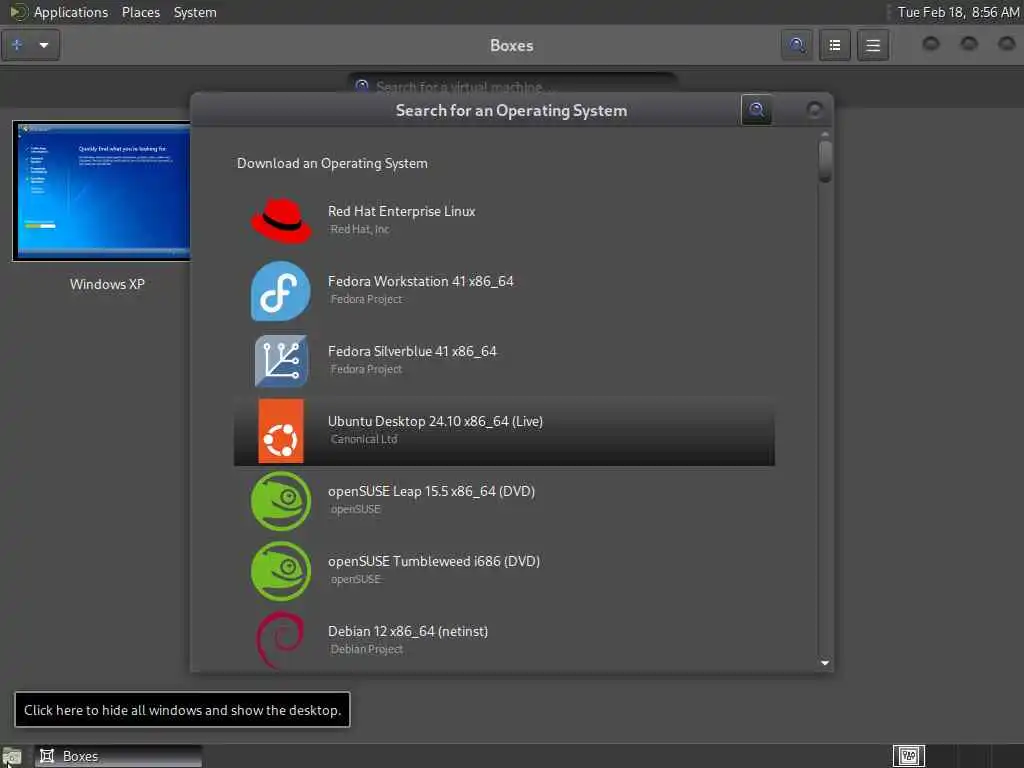The width and height of the screenshot is (1024, 768).
Task: Open the System menu
Action: coord(195,12)
